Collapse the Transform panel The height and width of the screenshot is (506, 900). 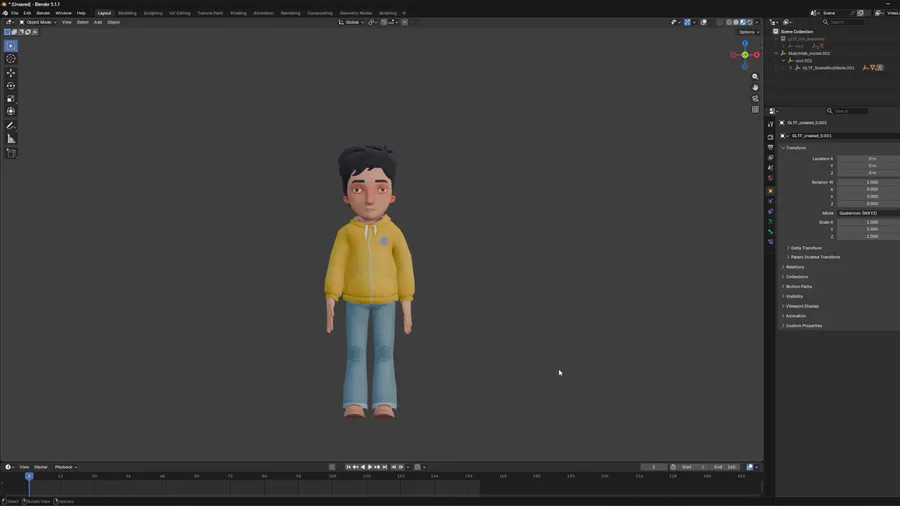click(794, 148)
